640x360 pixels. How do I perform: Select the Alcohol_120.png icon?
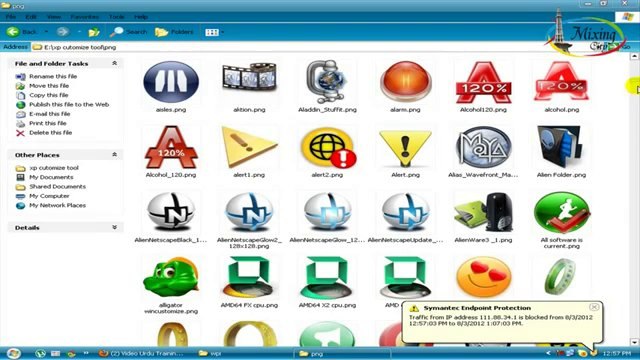click(x=171, y=147)
